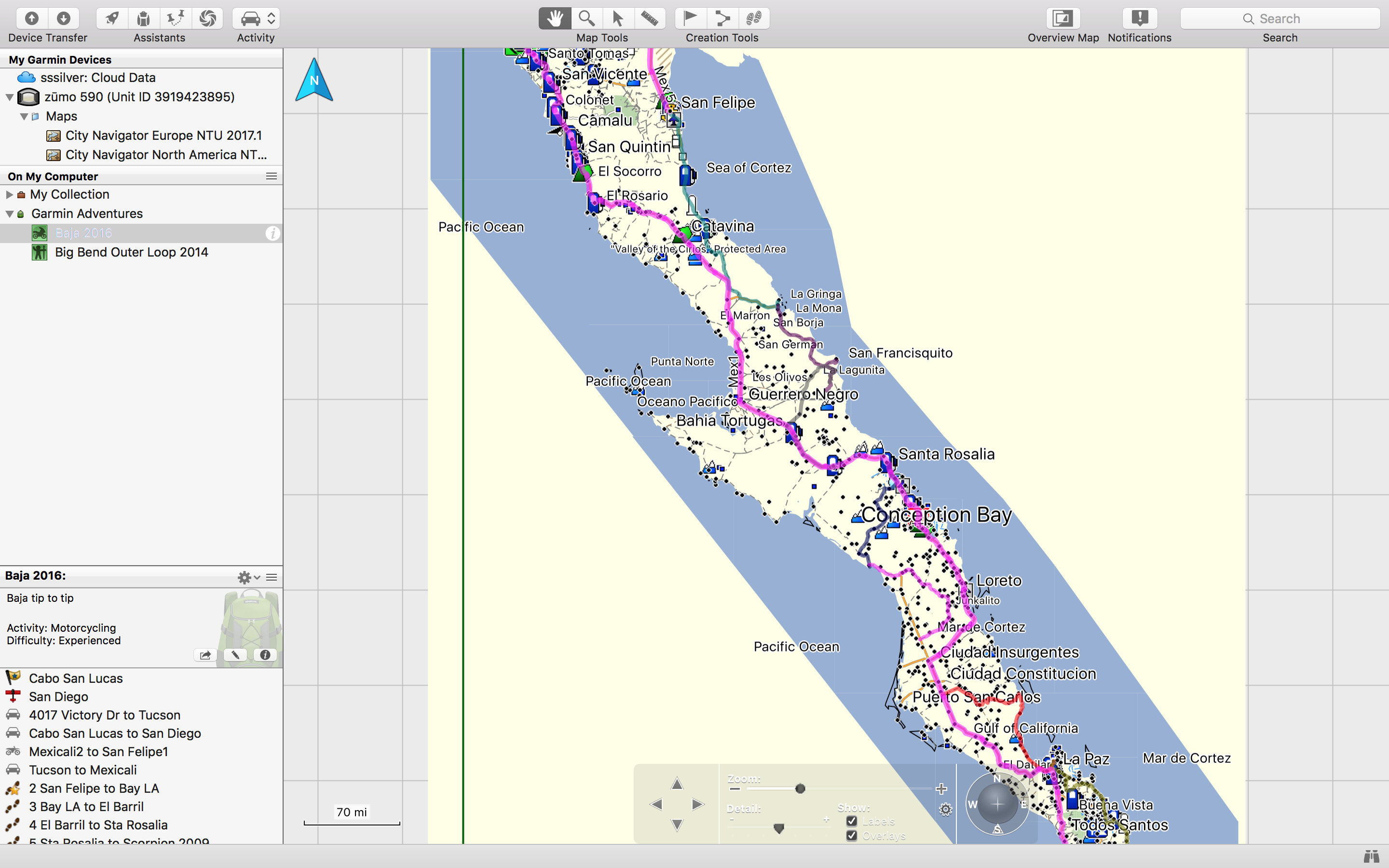This screenshot has width=1389, height=868.
Task: Select 3 Bay LA to El Barril track
Action: (141, 807)
